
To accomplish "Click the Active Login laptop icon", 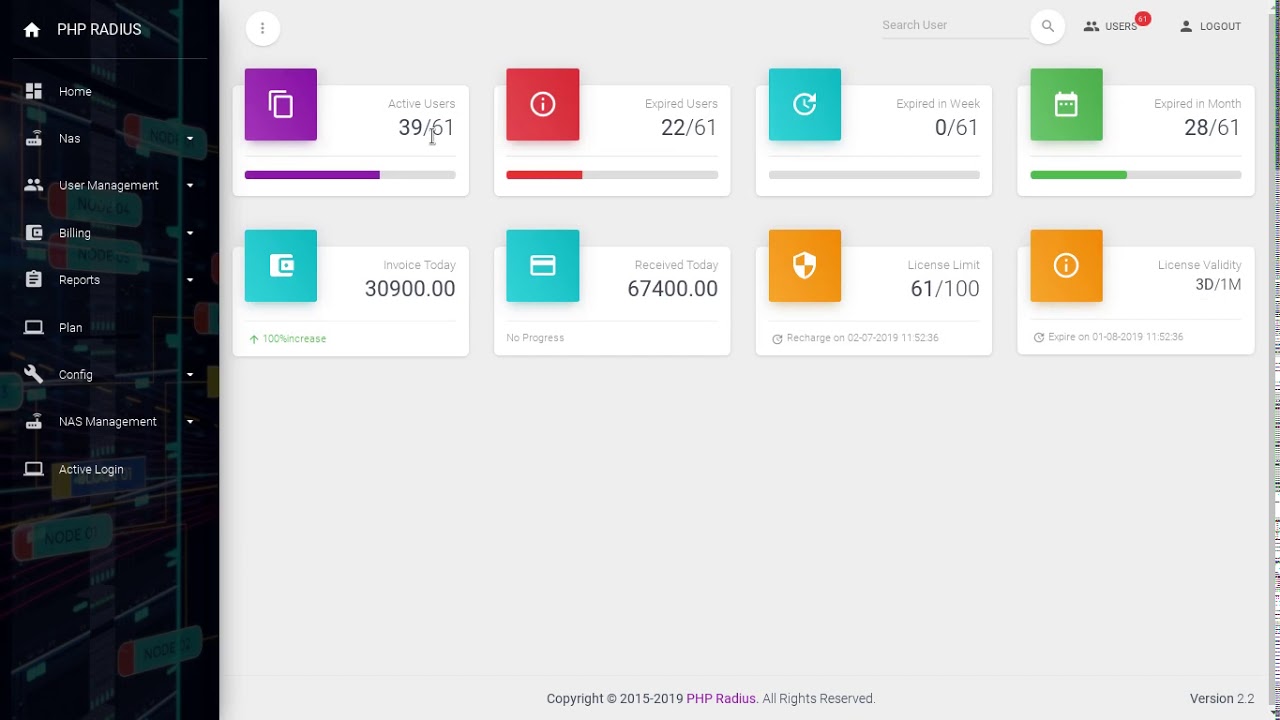I will 33,469.
